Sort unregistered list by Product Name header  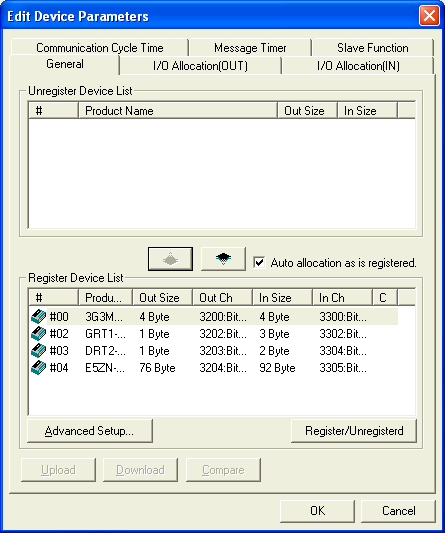[178, 110]
